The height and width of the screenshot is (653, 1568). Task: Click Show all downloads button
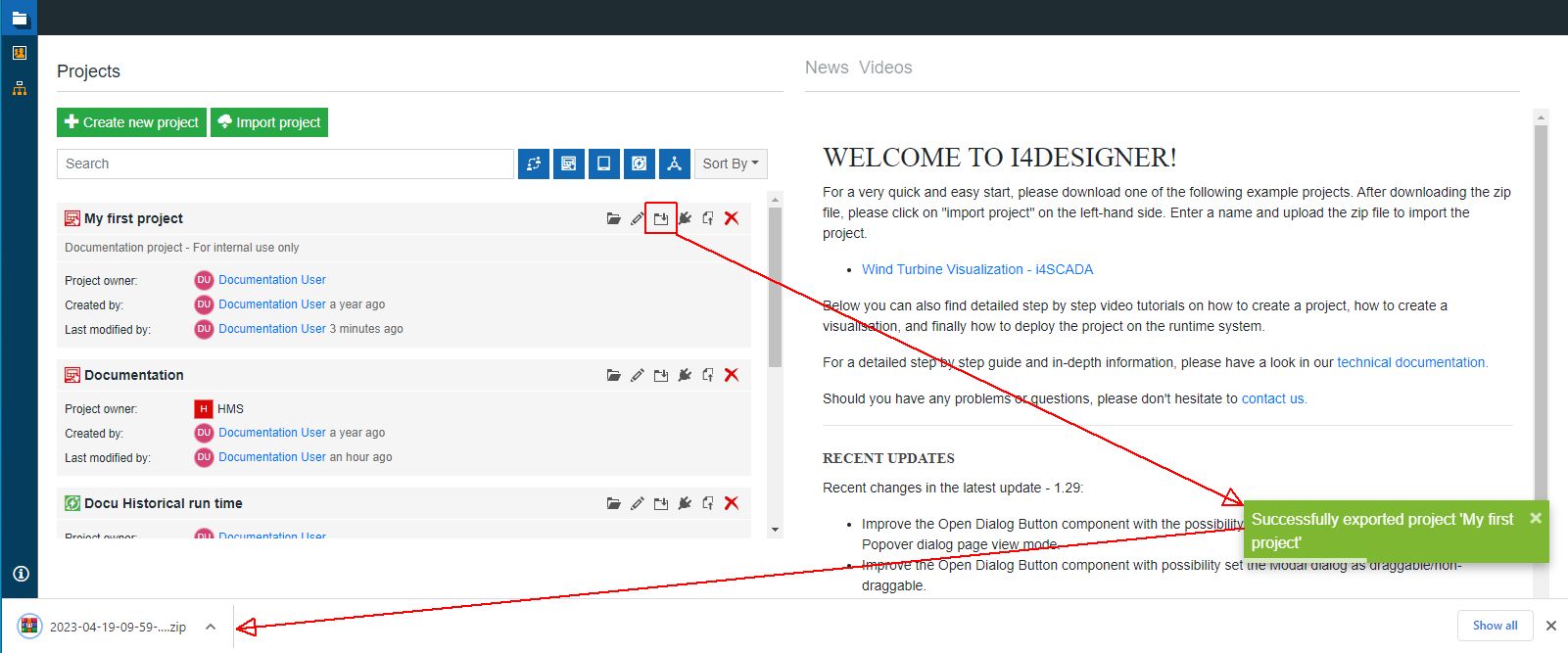click(x=1496, y=626)
